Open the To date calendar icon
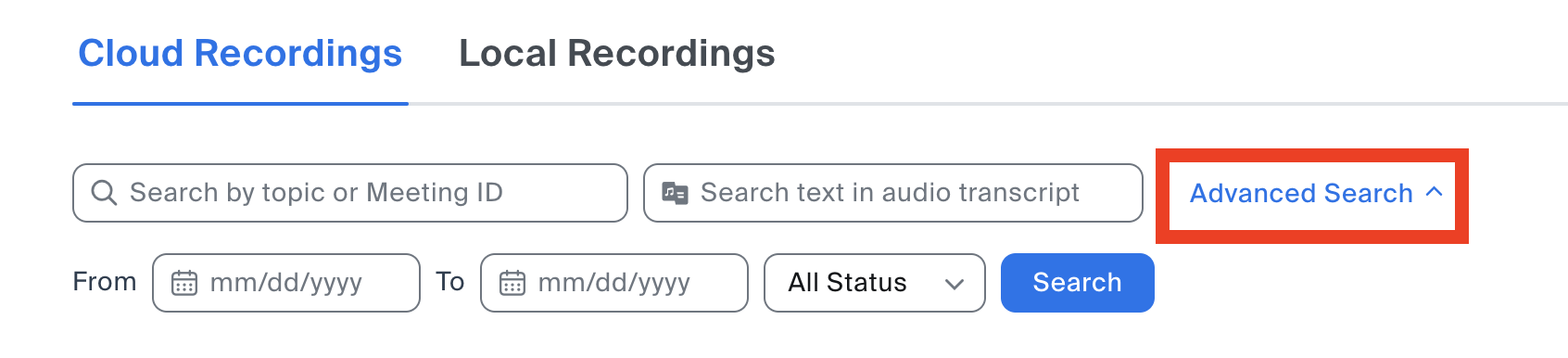The image size is (1568, 358). tap(512, 283)
